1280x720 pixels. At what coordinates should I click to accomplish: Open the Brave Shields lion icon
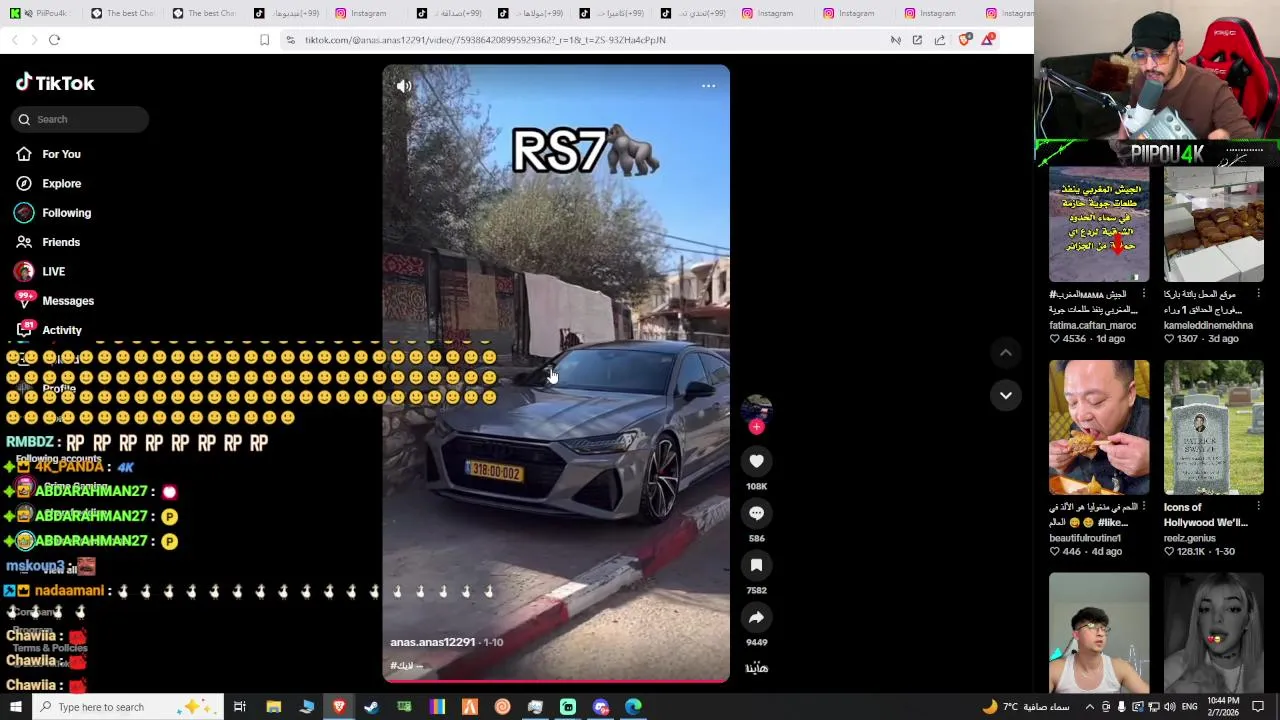coord(964,40)
